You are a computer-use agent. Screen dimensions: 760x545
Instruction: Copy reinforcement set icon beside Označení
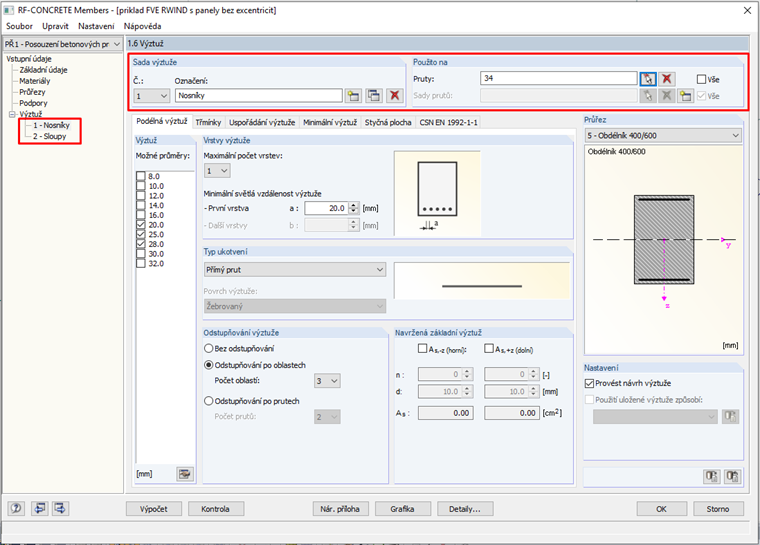(x=374, y=96)
